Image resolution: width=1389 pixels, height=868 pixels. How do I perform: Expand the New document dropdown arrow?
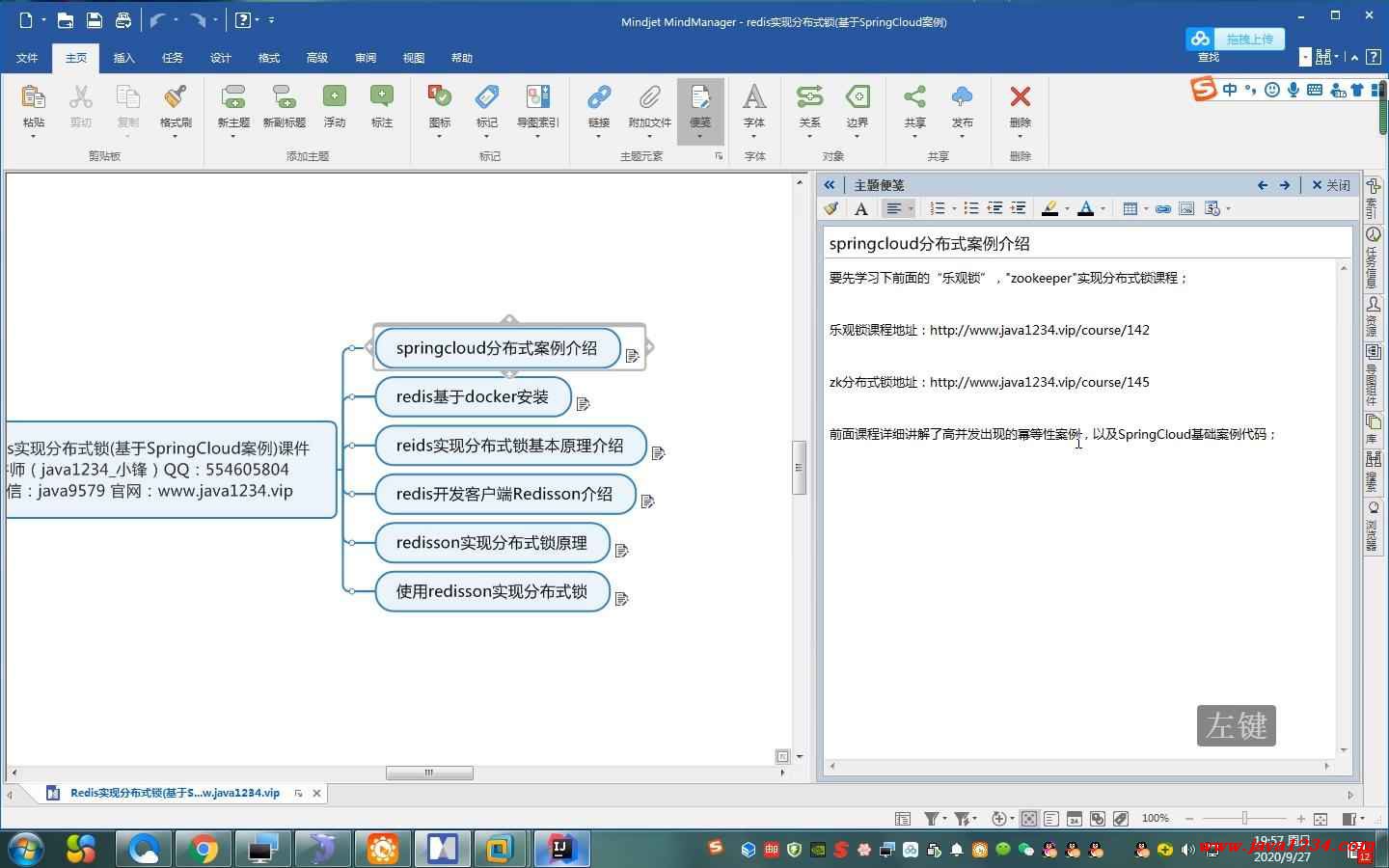click(44, 19)
